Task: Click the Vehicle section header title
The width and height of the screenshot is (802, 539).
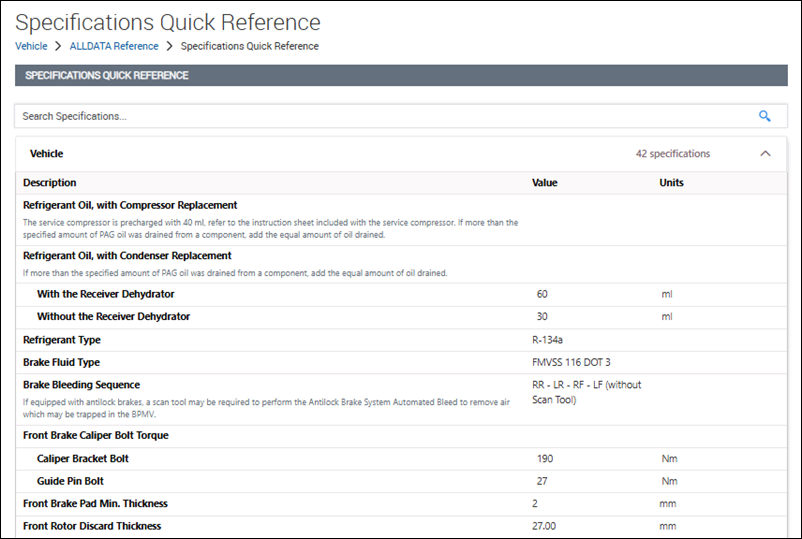Action: point(47,154)
